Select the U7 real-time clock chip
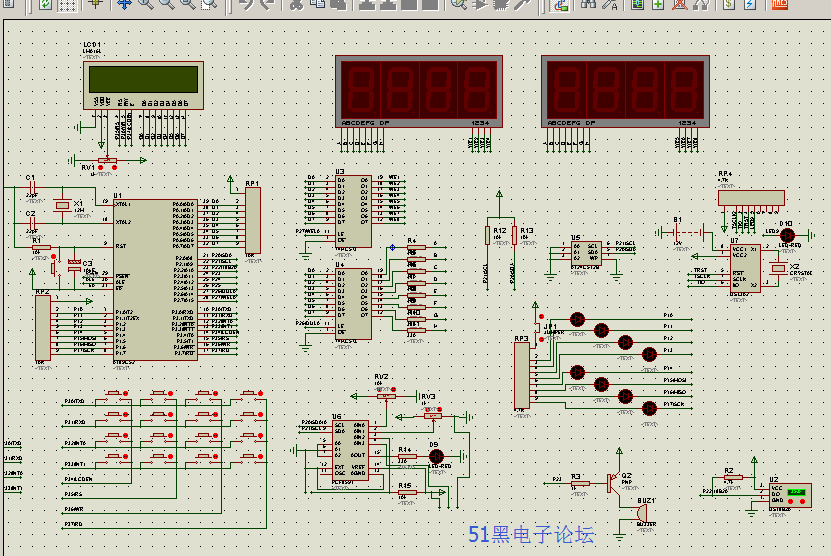Viewport: 831px width, 556px height. click(745, 268)
